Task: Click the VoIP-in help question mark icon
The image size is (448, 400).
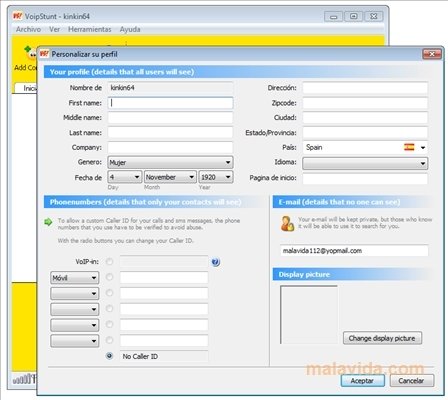Action: coord(216,262)
